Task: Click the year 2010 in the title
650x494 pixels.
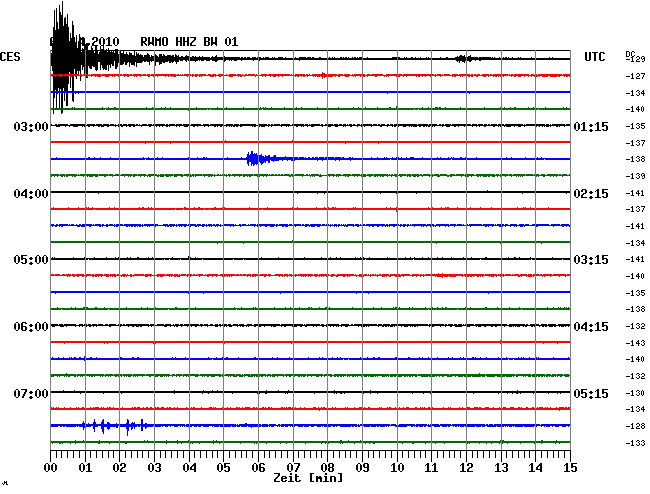Action: pos(105,42)
